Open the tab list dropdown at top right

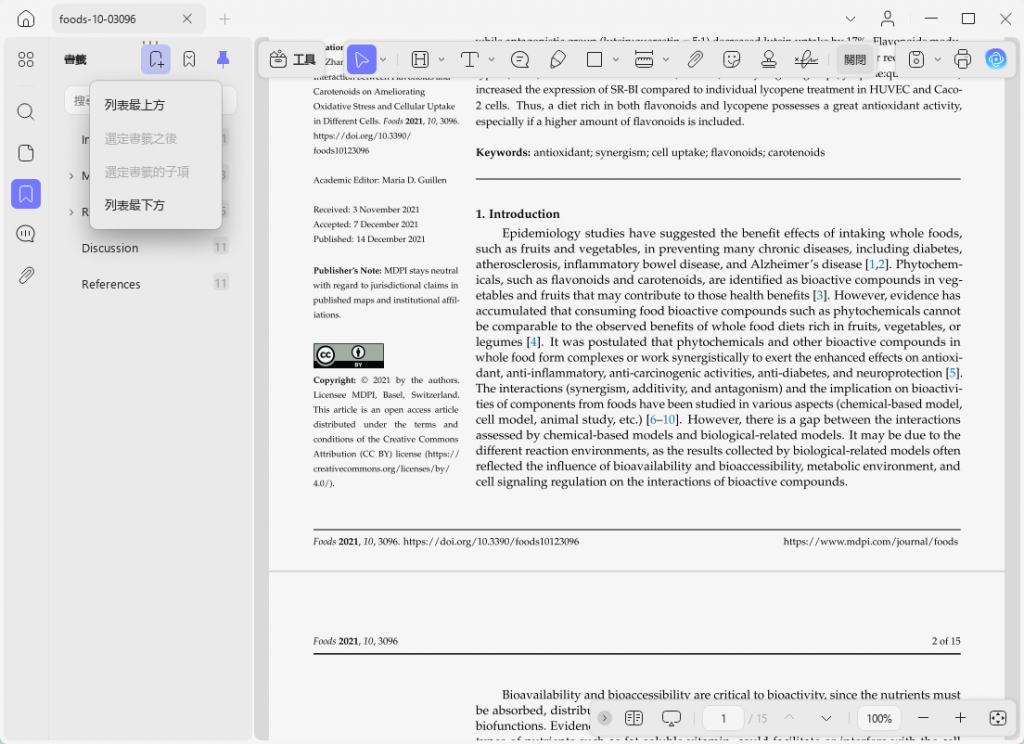point(851,19)
